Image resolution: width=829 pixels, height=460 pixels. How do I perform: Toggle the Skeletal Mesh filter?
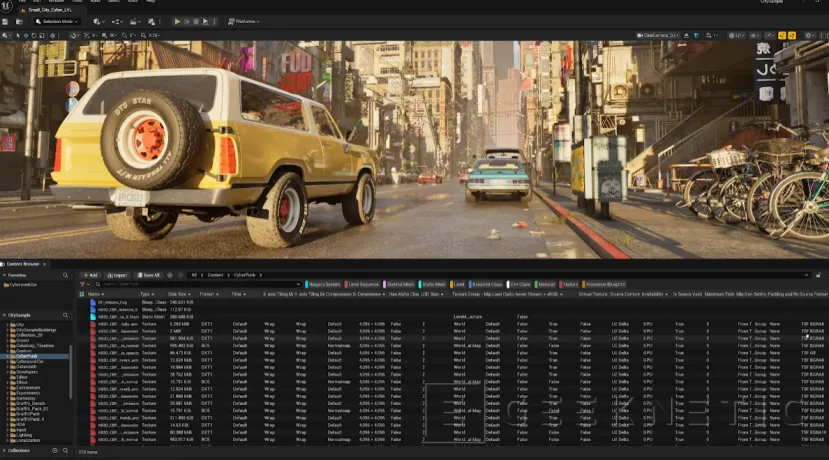[399, 284]
